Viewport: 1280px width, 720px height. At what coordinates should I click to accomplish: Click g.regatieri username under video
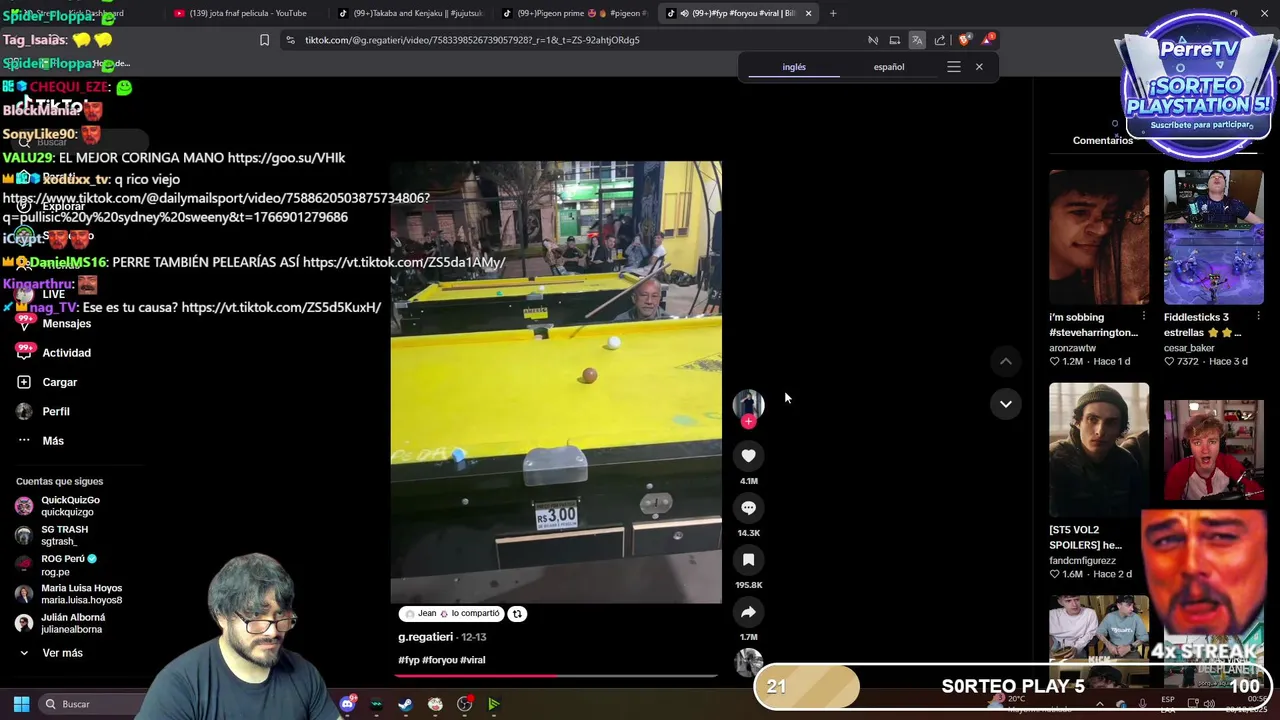[x=426, y=637]
